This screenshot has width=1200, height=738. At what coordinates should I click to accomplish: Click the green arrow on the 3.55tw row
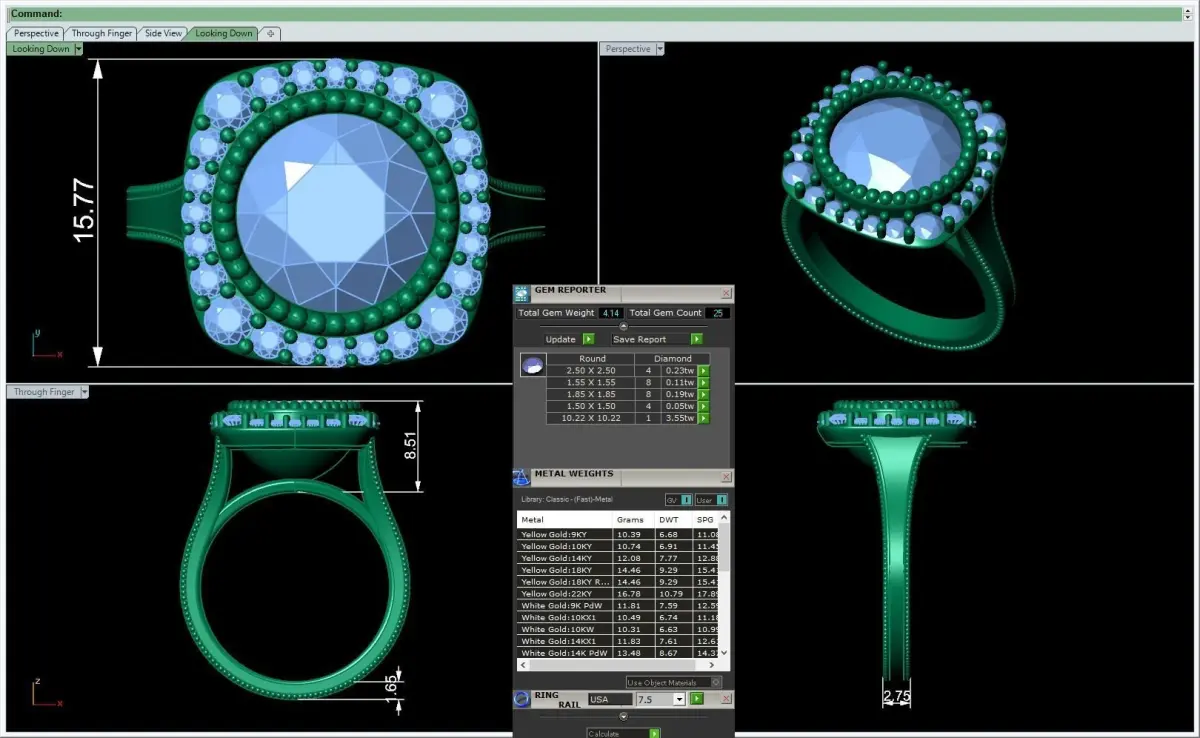(704, 418)
